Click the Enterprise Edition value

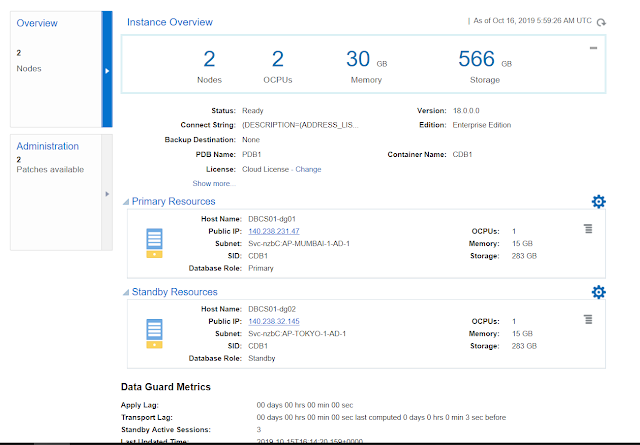(482, 125)
